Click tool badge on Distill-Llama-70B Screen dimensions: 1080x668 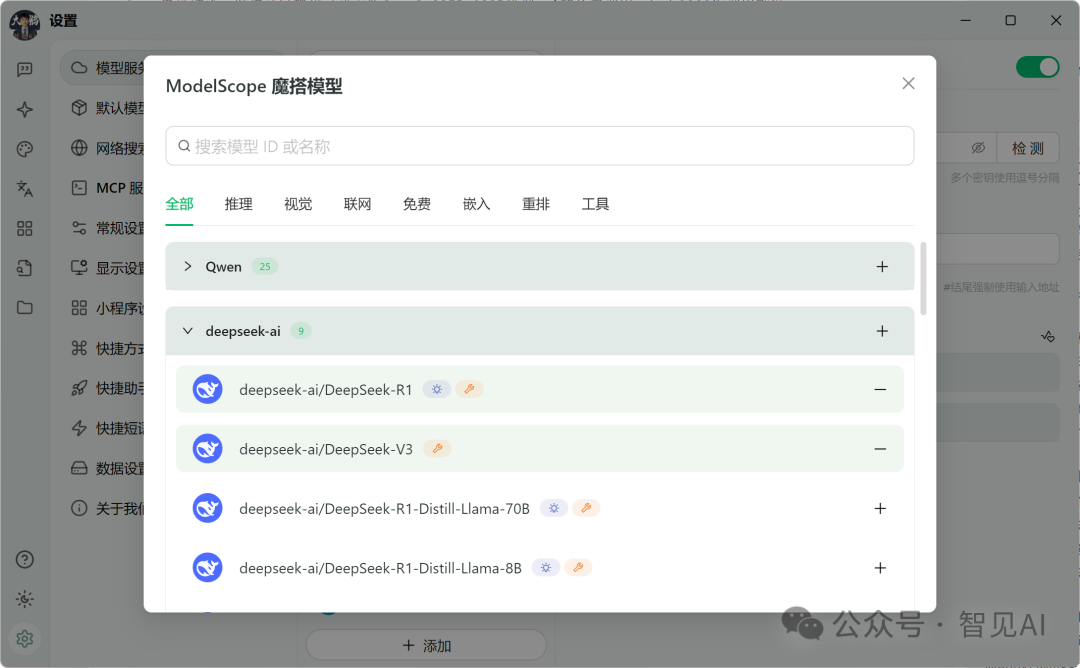pos(586,508)
